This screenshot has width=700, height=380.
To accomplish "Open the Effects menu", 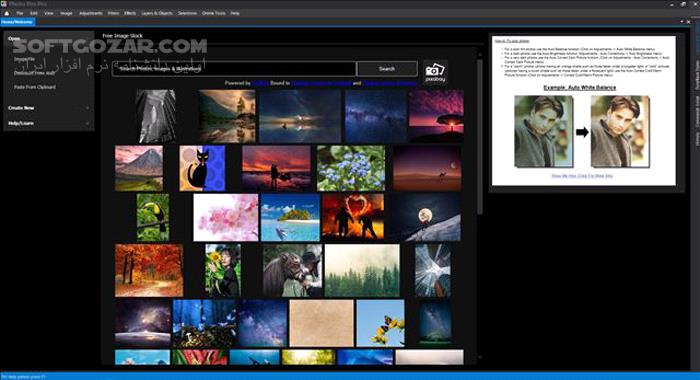I will tap(130, 13).
